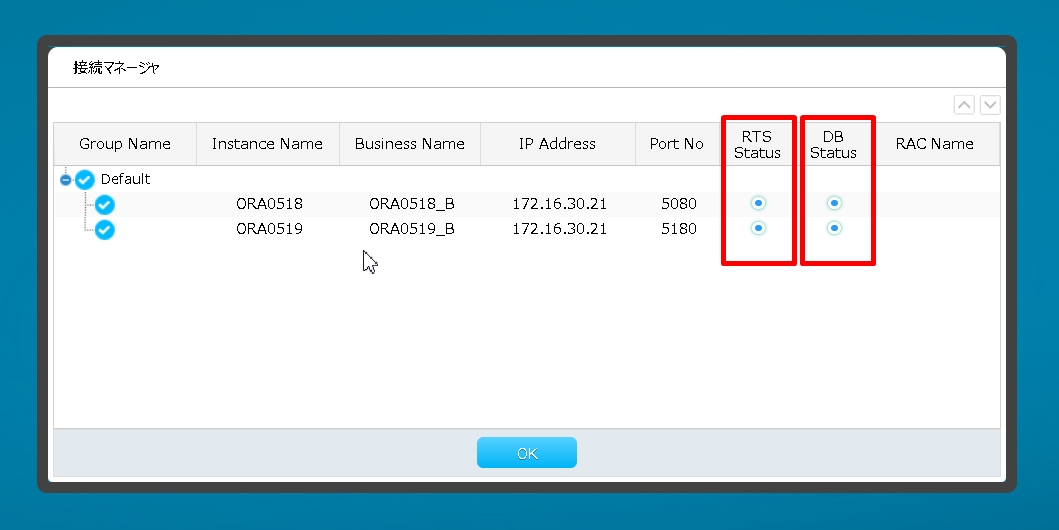1059x530 pixels.
Task: Click RTS status indicator for ORA0519
Action: pyautogui.click(x=758, y=228)
